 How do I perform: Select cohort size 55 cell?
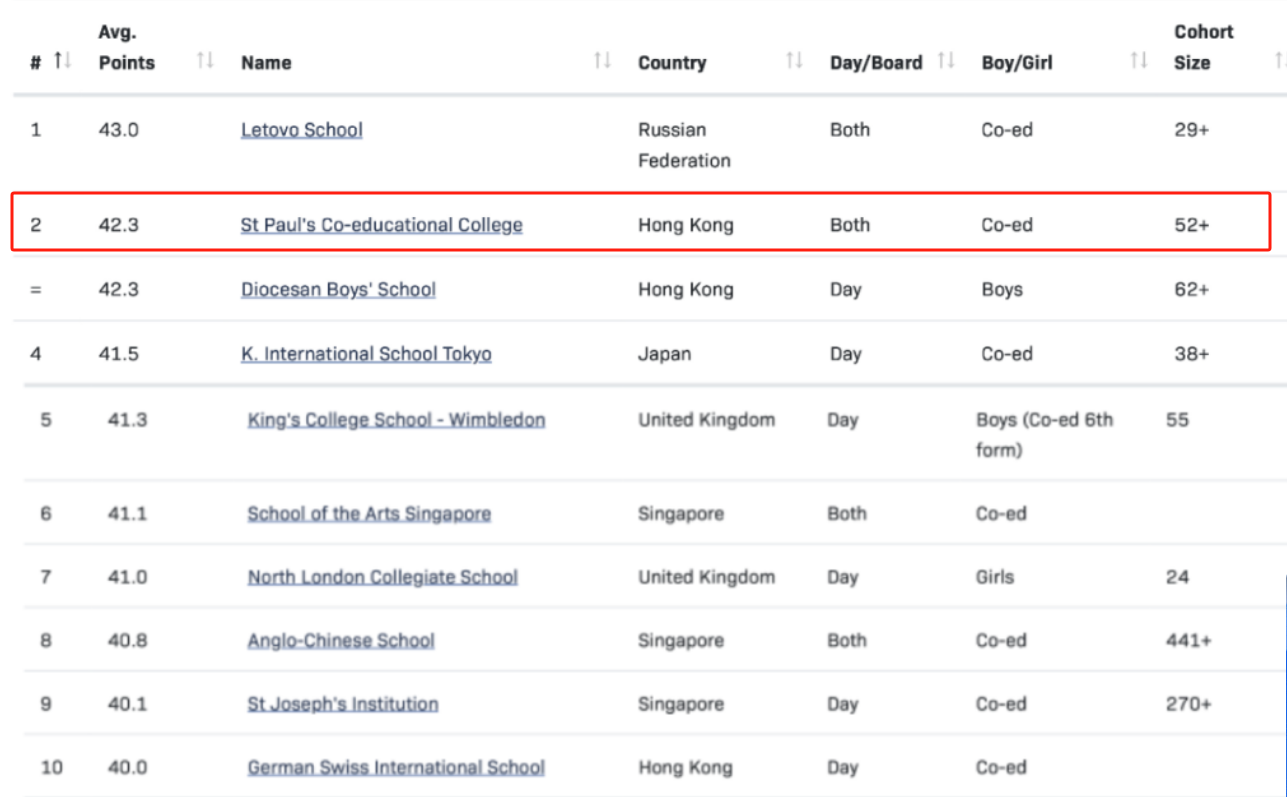(x=1177, y=420)
